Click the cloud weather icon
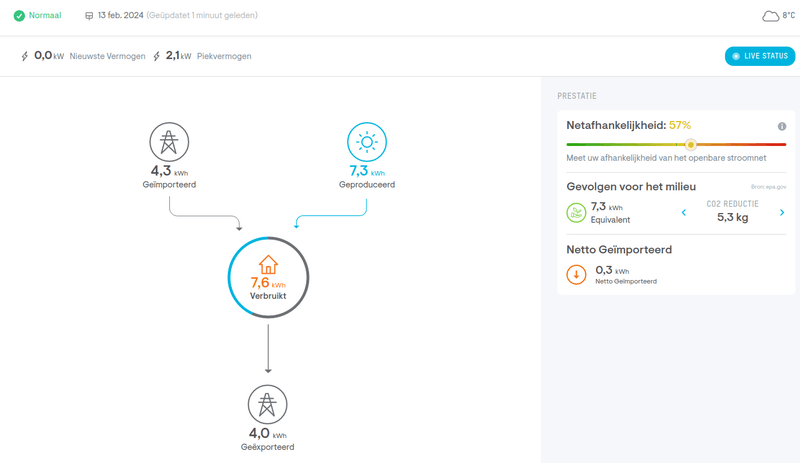This screenshot has width=800, height=463. (770, 16)
